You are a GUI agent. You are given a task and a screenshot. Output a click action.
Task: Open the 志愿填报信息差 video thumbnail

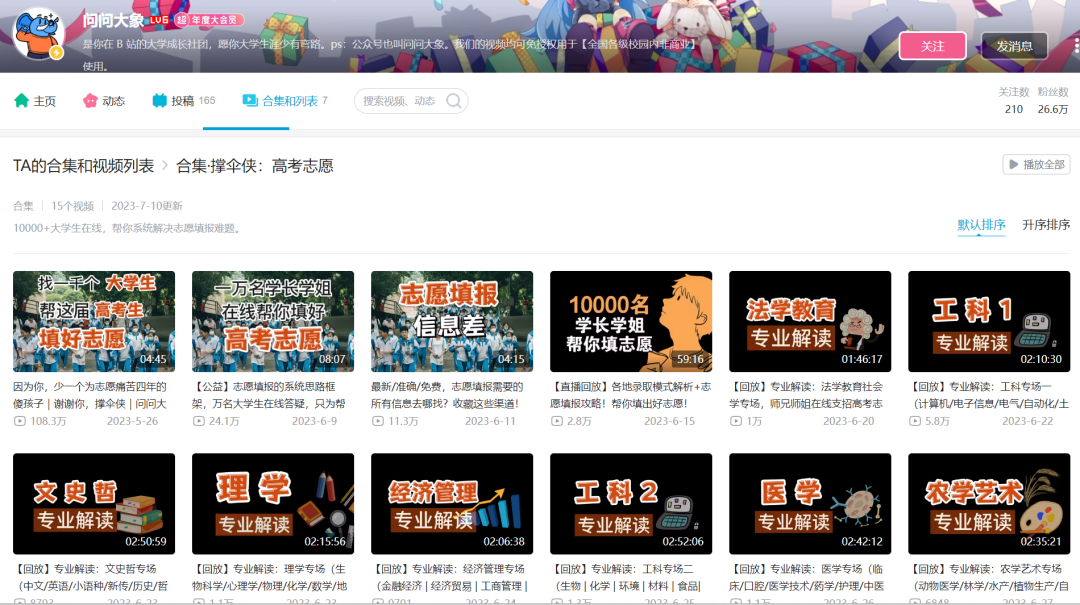452,321
